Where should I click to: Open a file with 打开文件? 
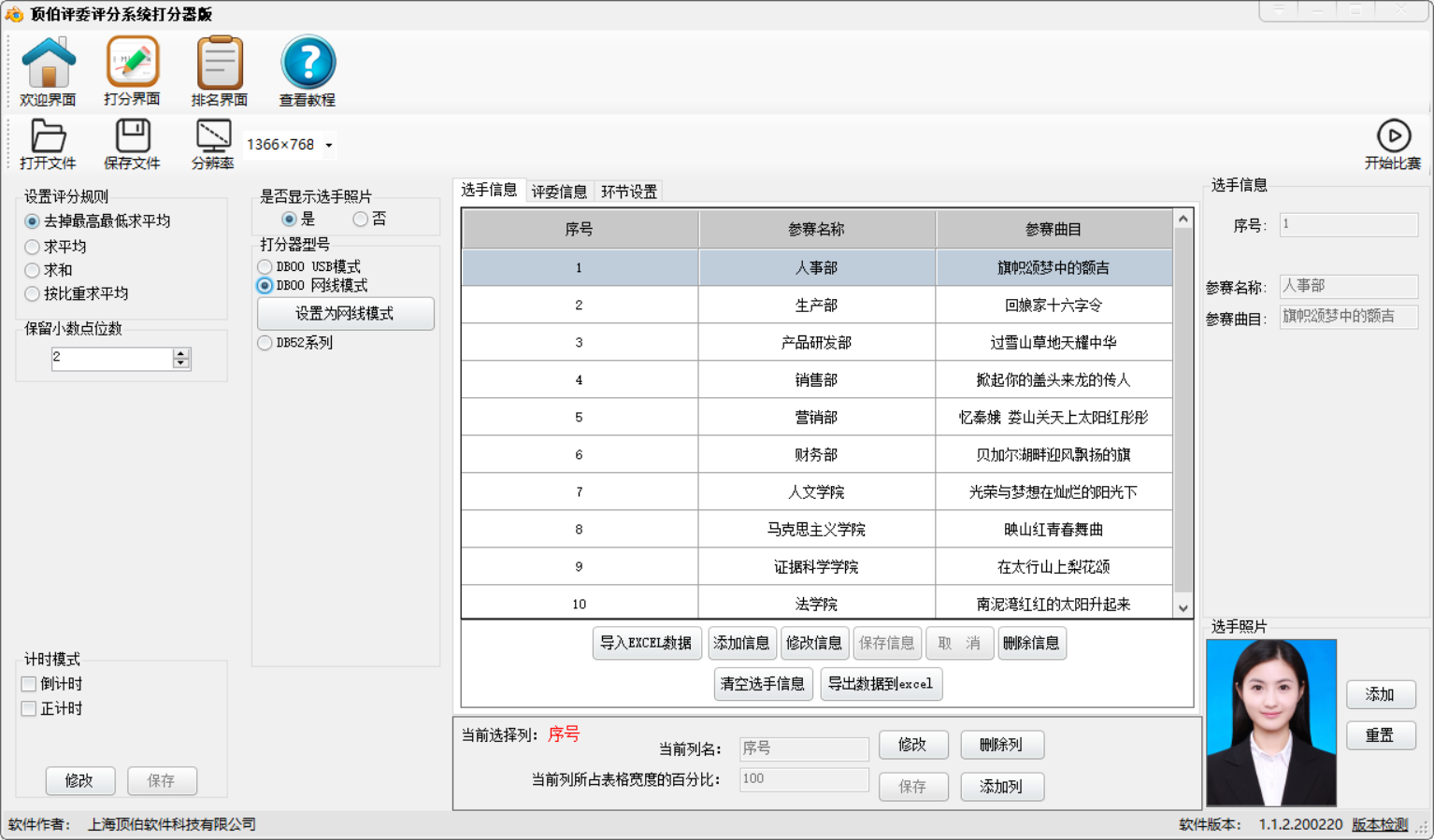(48, 145)
